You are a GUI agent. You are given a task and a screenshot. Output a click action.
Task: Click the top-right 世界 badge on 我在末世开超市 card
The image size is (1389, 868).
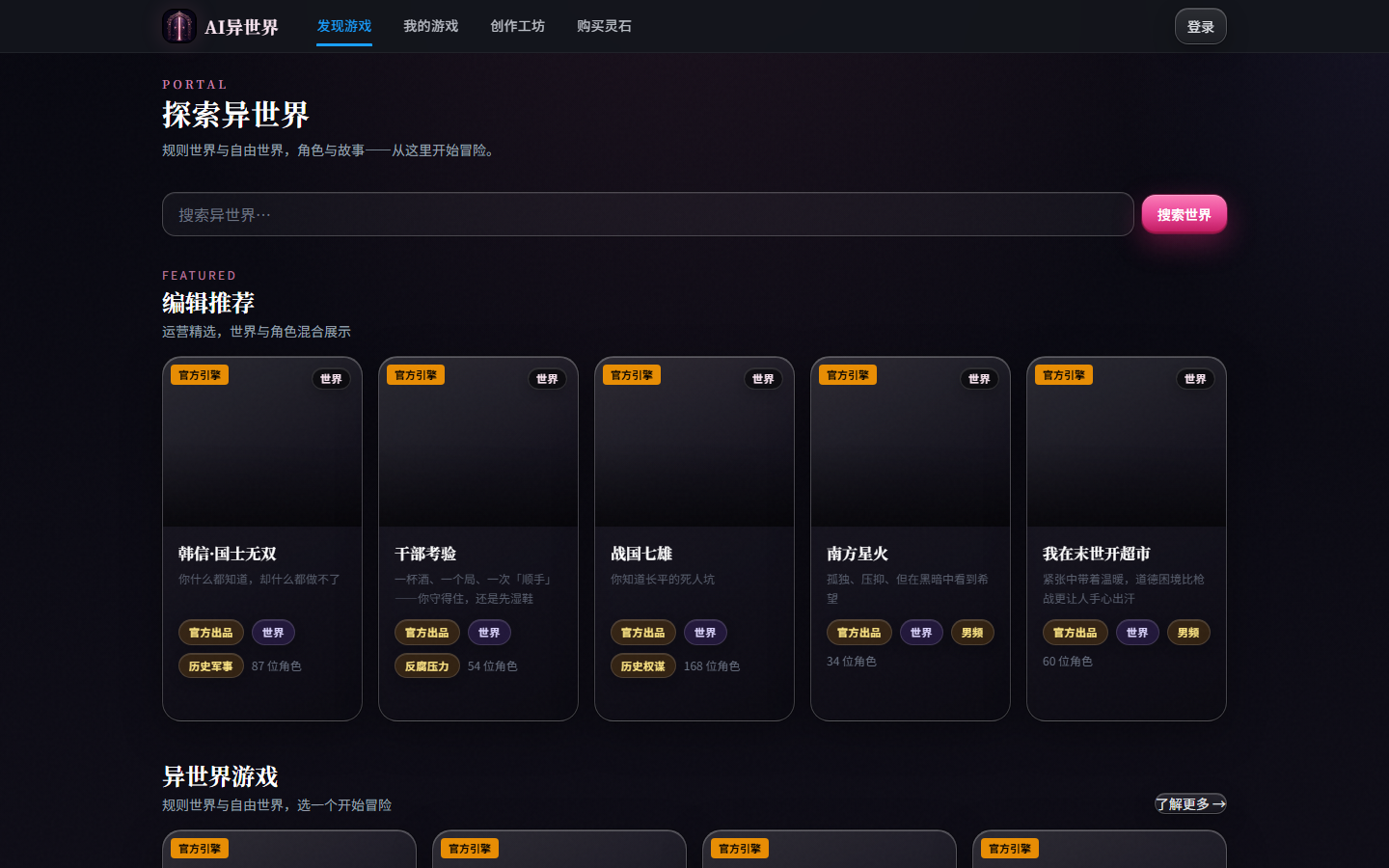coord(1195,379)
